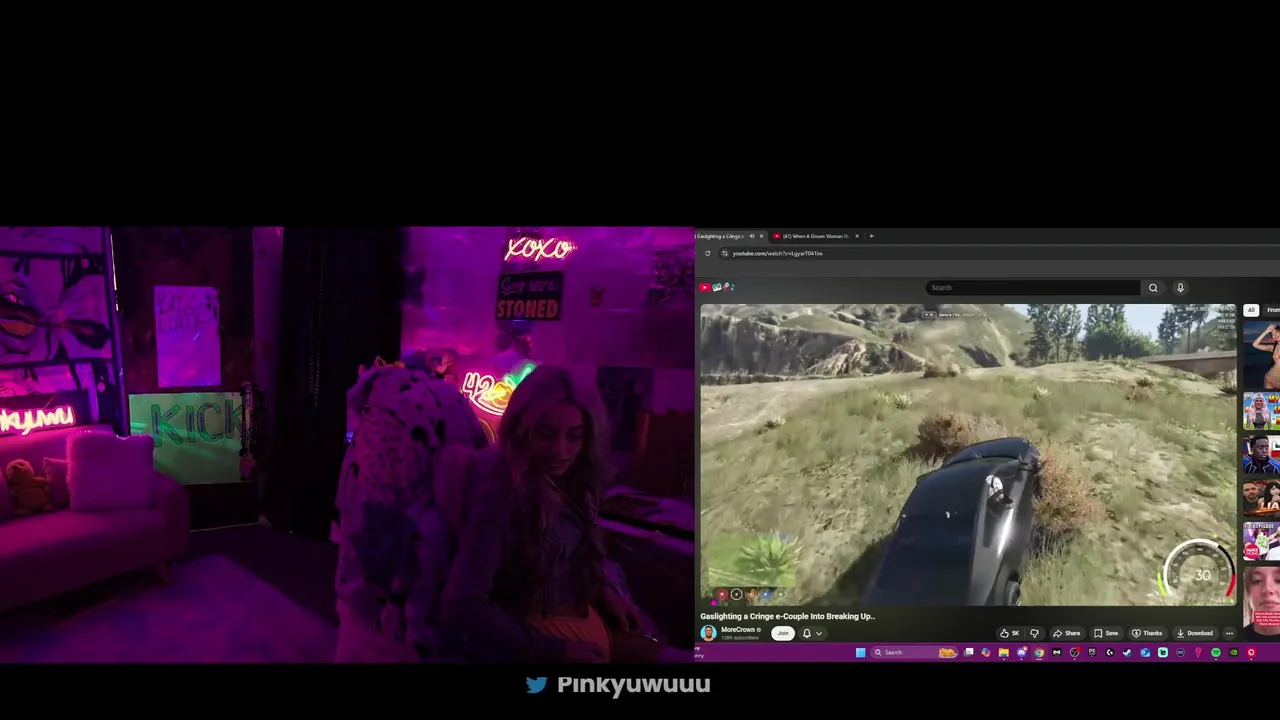Start voice search with microphone icon

click(x=1180, y=288)
